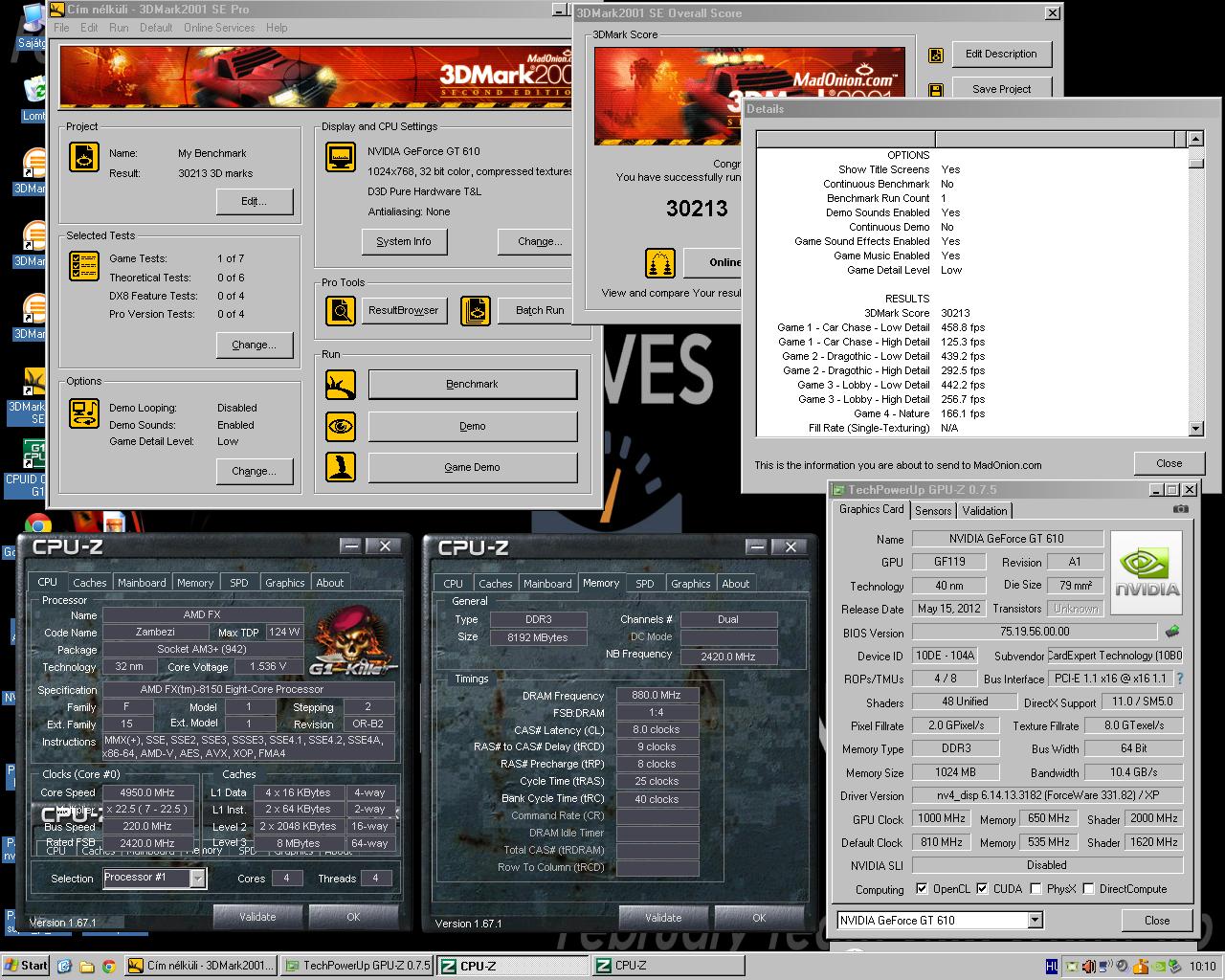Viewport: 1225px width, 980px height.
Task: Open the Online Services menu
Action: pos(219,28)
